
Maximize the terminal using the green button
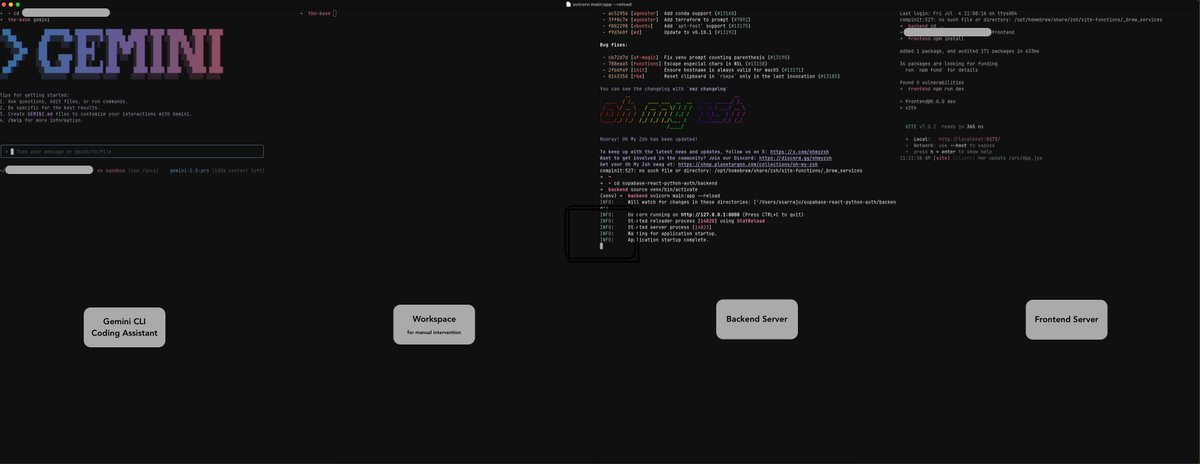pos(18,5)
